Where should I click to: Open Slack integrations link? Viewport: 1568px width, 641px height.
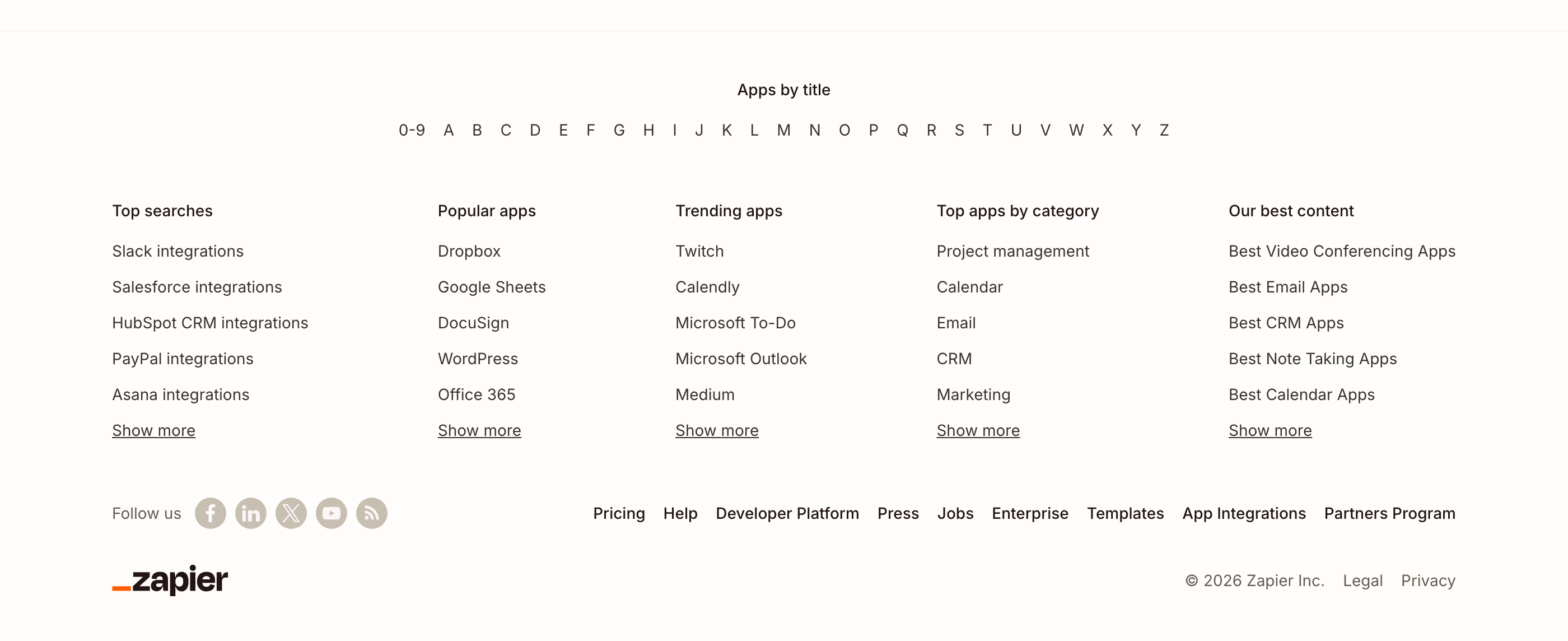coord(177,251)
